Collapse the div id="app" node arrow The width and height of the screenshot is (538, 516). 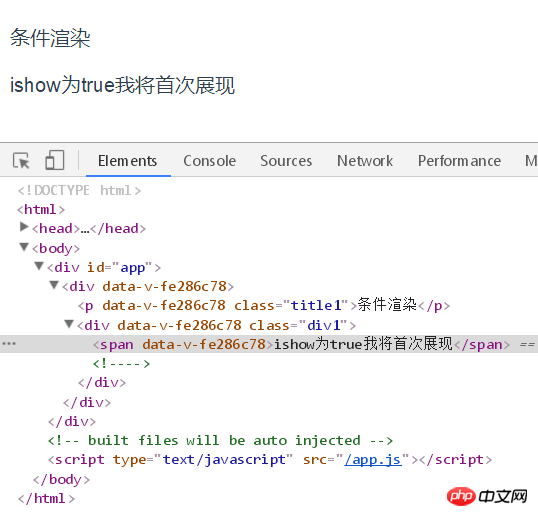(39, 266)
